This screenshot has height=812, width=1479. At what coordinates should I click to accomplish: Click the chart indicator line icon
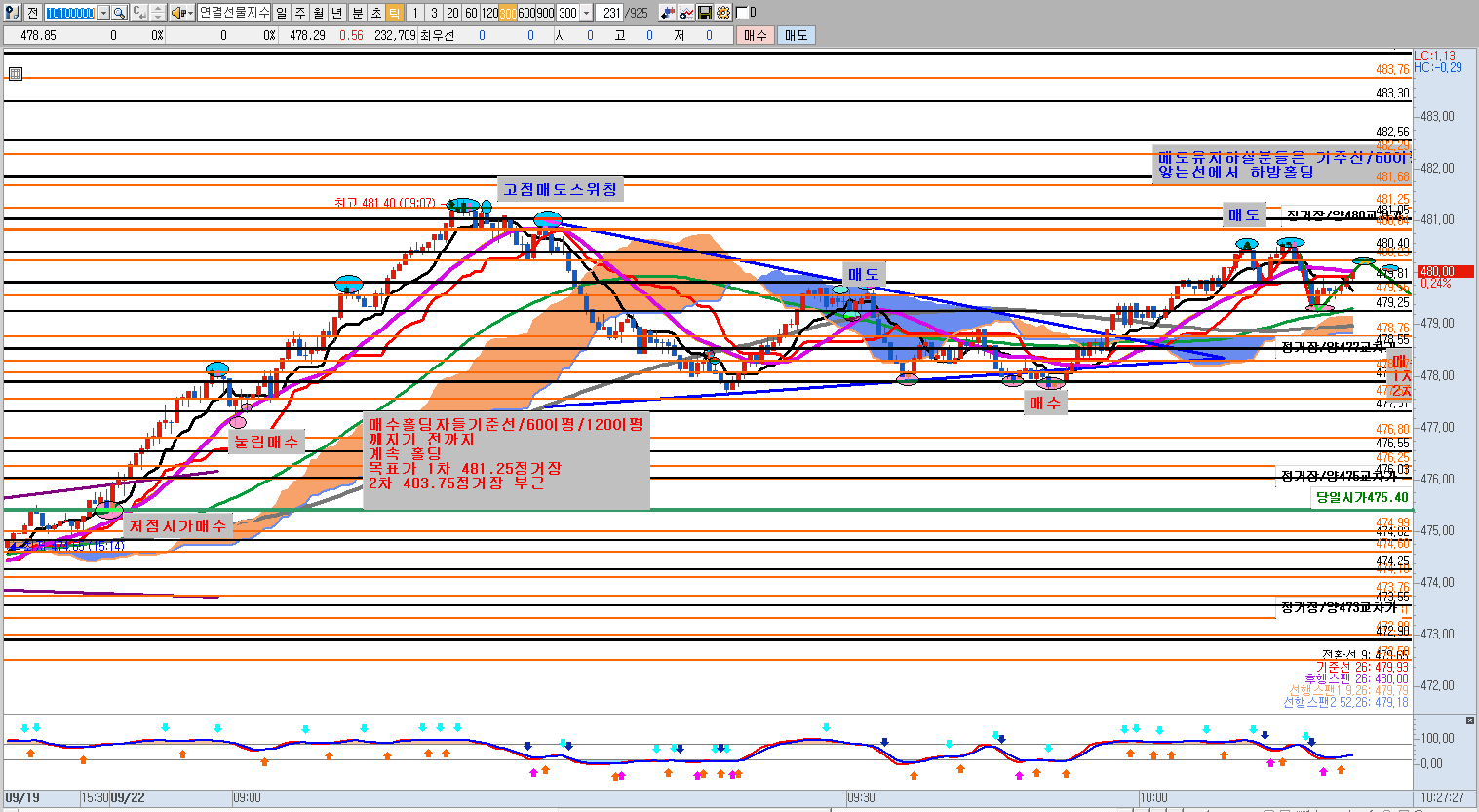[x=686, y=13]
